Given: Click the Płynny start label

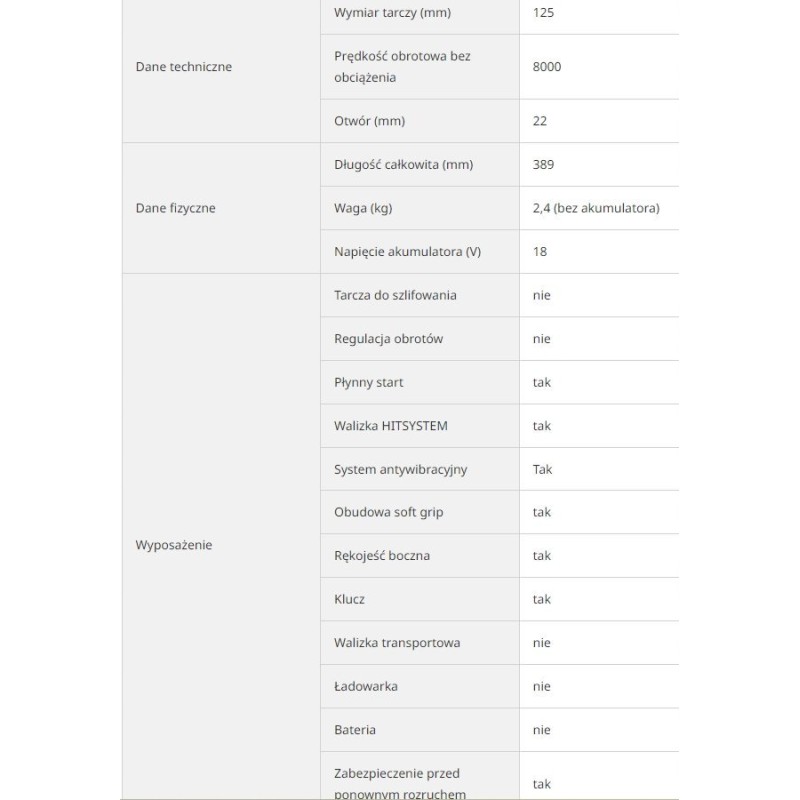Looking at the screenshot, I should (369, 382).
